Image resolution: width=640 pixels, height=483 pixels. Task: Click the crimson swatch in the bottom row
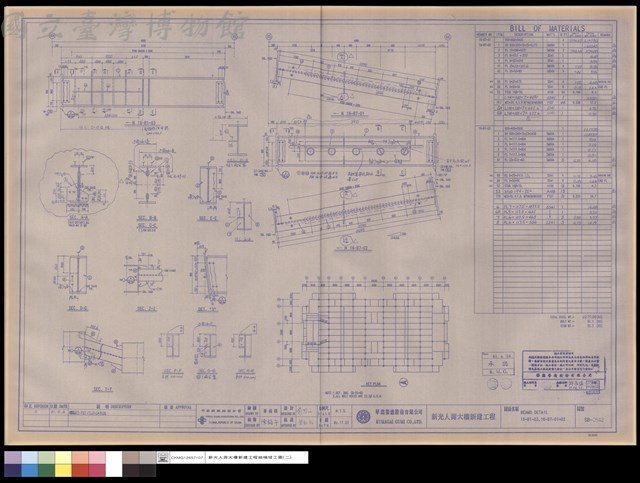click(x=97, y=470)
